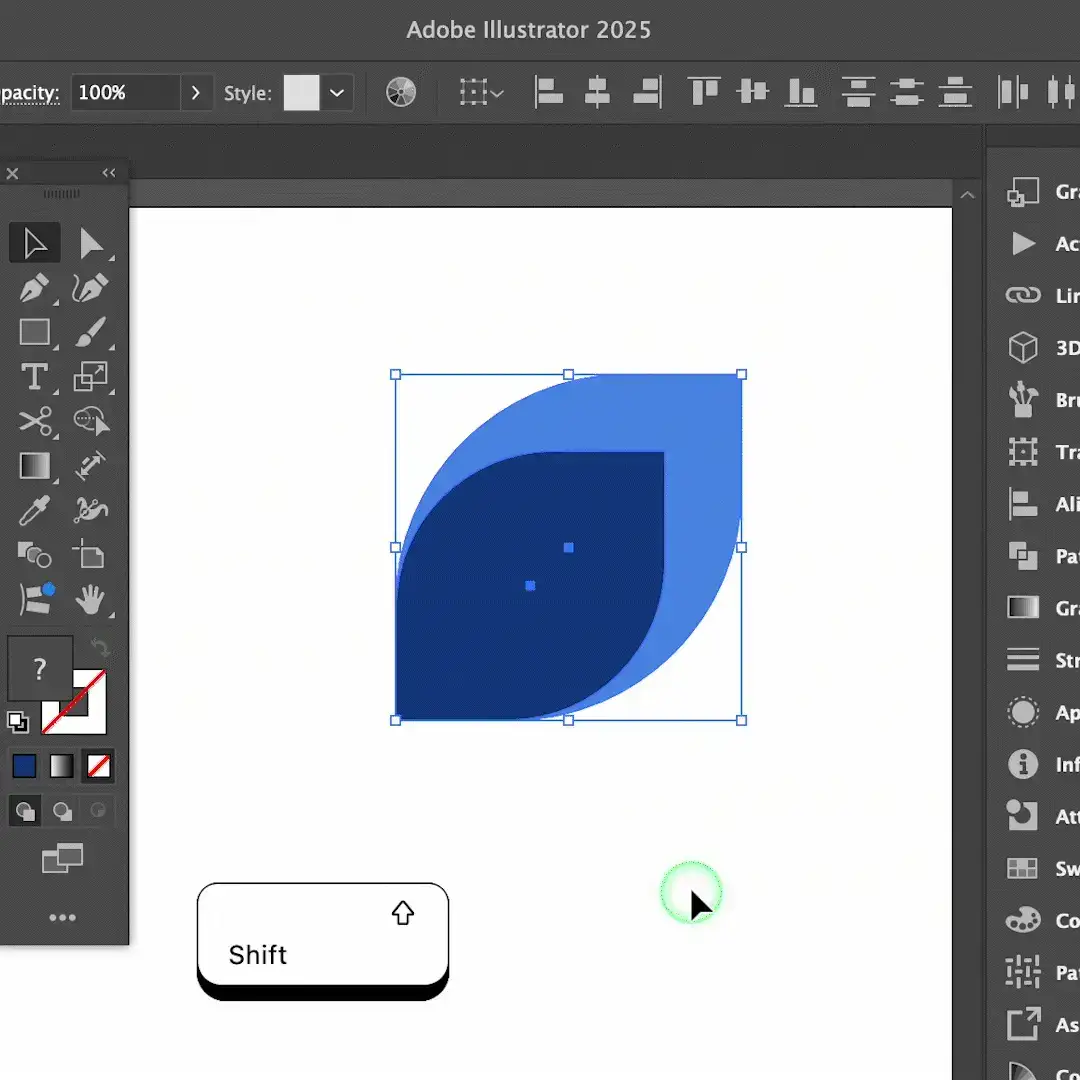Viewport: 1080px width, 1080px height.
Task: Open the Pathfinder panel
Action: (1023, 556)
